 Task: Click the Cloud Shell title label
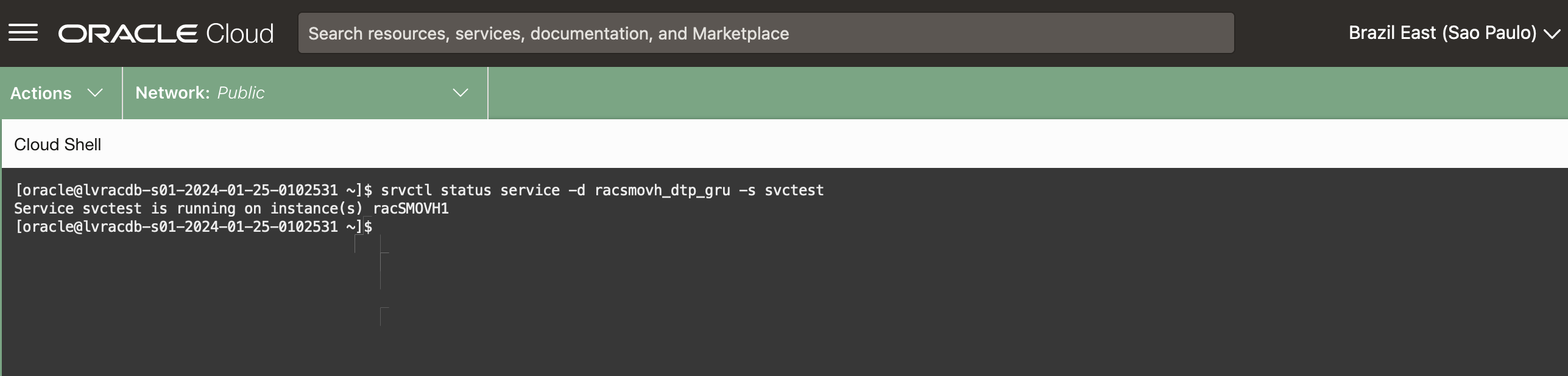(58, 144)
